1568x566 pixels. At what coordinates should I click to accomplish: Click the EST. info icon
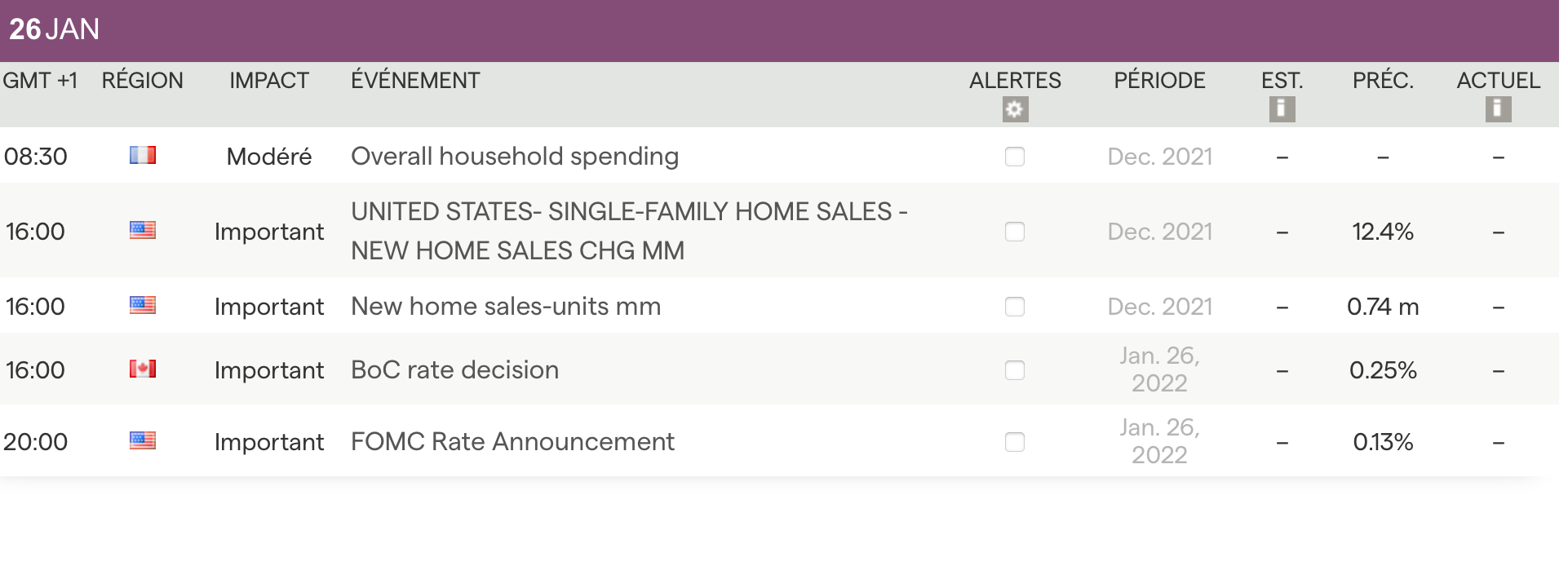click(x=1282, y=108)
